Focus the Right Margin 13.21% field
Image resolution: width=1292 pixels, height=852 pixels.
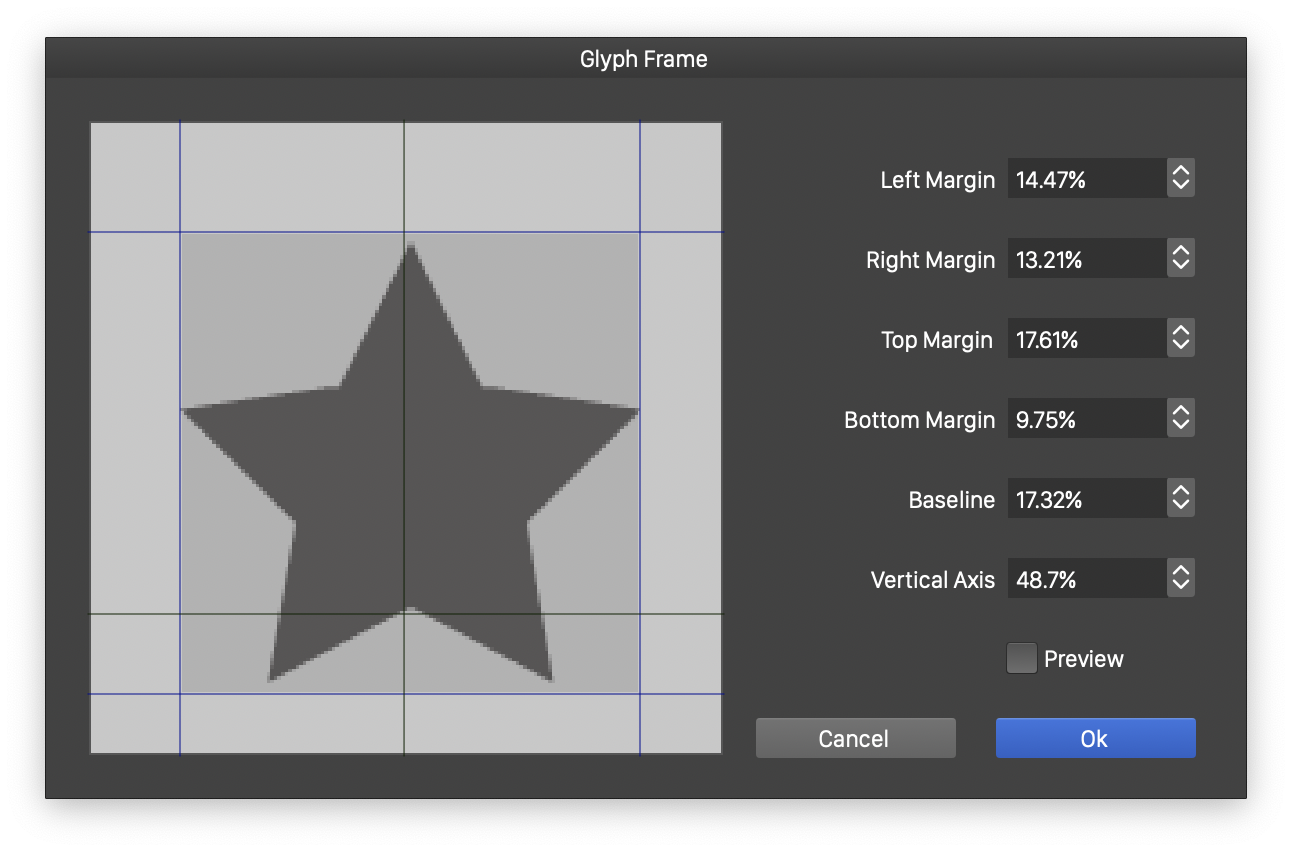[1085, 259]
